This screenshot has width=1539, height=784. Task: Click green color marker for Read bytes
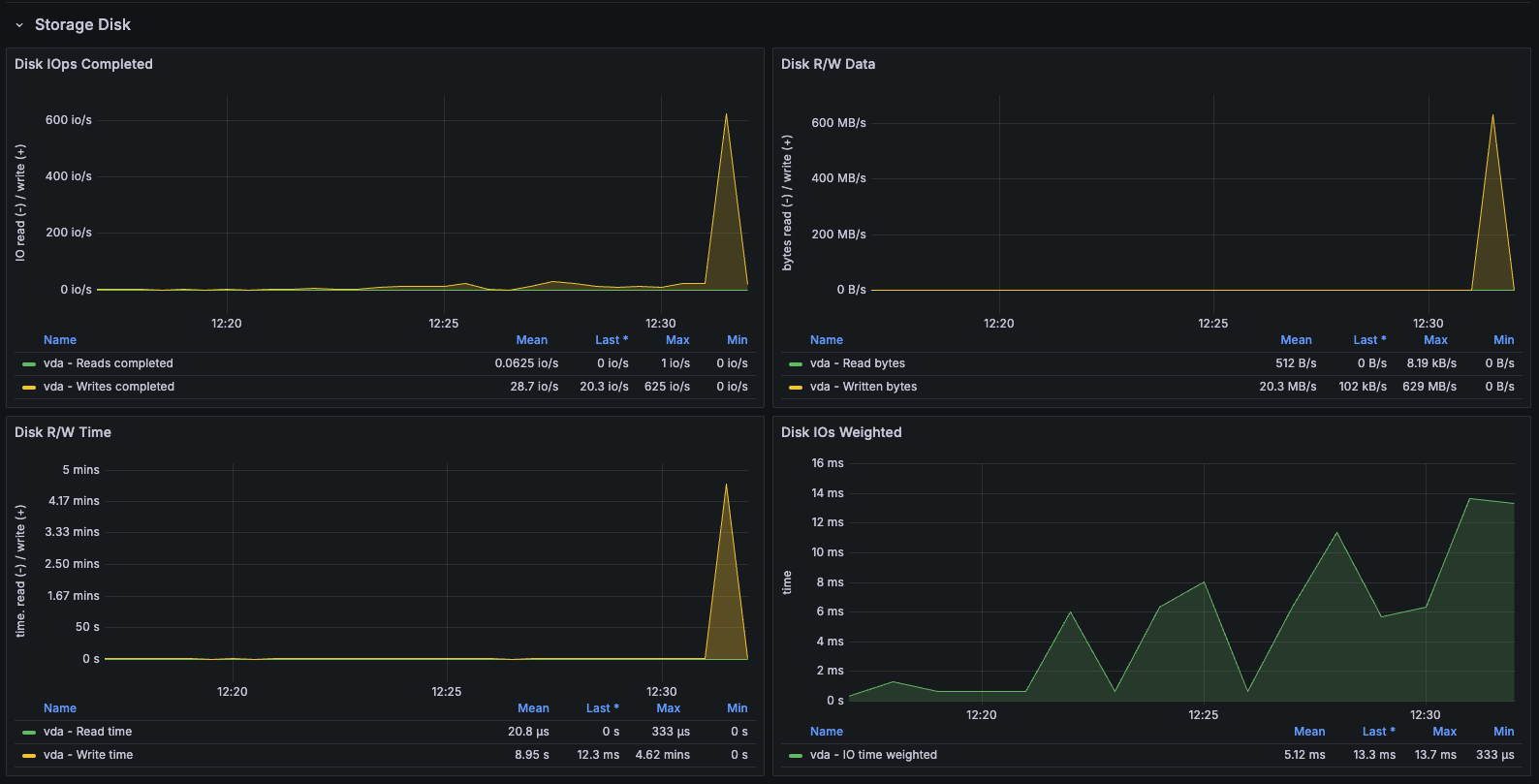[796, 364]
